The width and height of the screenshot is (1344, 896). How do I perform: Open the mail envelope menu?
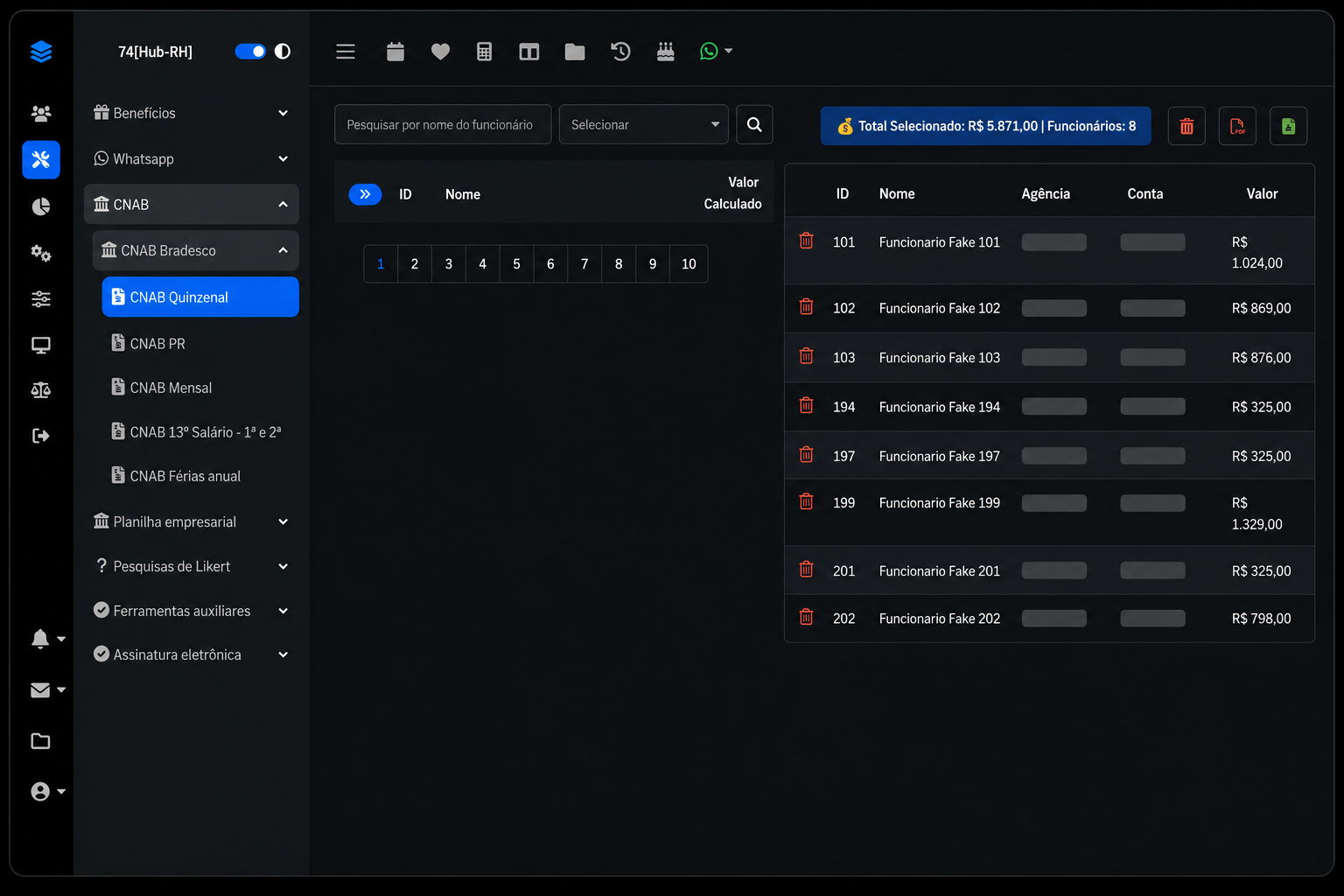(x=47, y=690)
